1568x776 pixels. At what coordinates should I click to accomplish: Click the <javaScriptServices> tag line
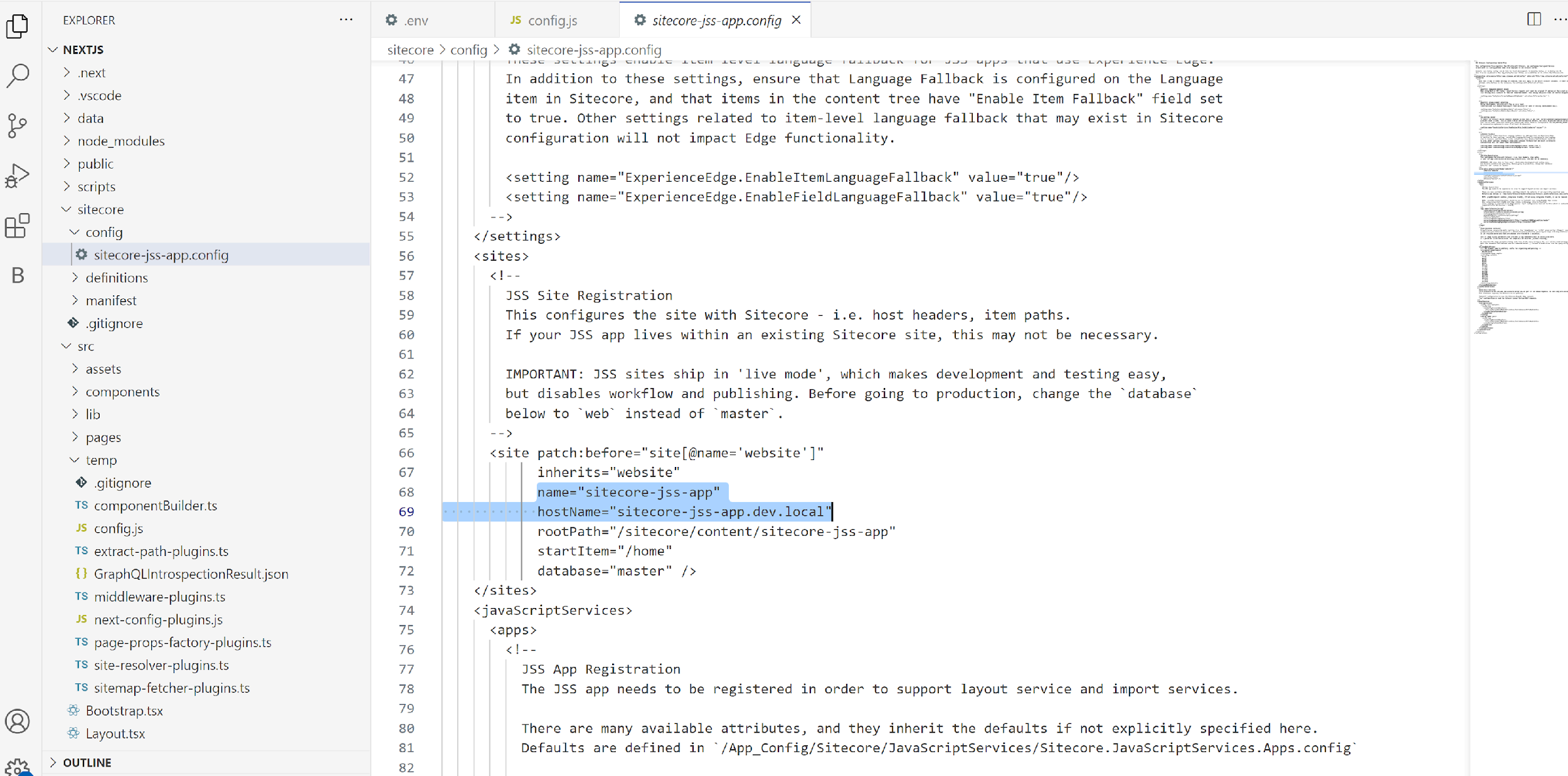553,611
